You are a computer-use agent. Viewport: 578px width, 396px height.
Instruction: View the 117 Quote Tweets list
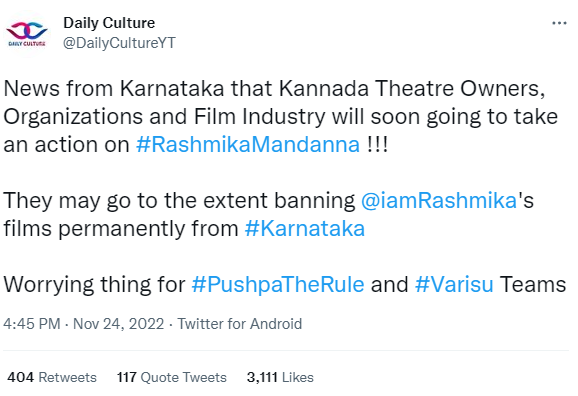click(172, 377)
